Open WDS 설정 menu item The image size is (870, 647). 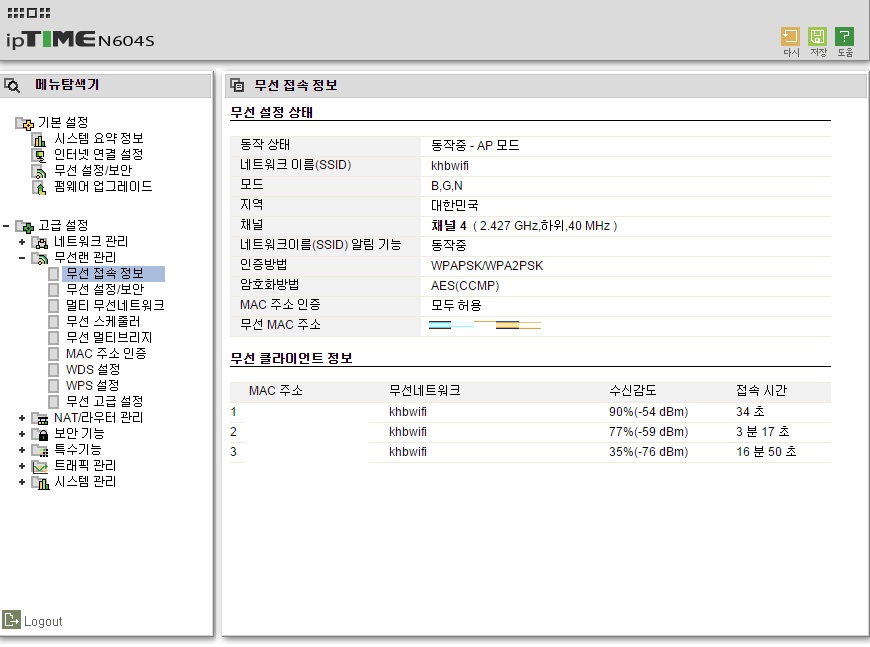93,370
